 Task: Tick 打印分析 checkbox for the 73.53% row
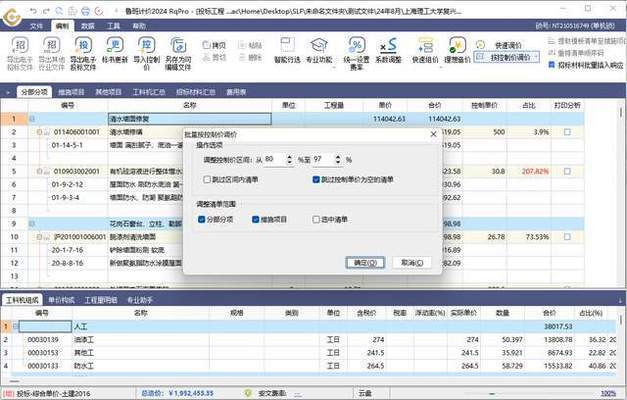point(567,237)
